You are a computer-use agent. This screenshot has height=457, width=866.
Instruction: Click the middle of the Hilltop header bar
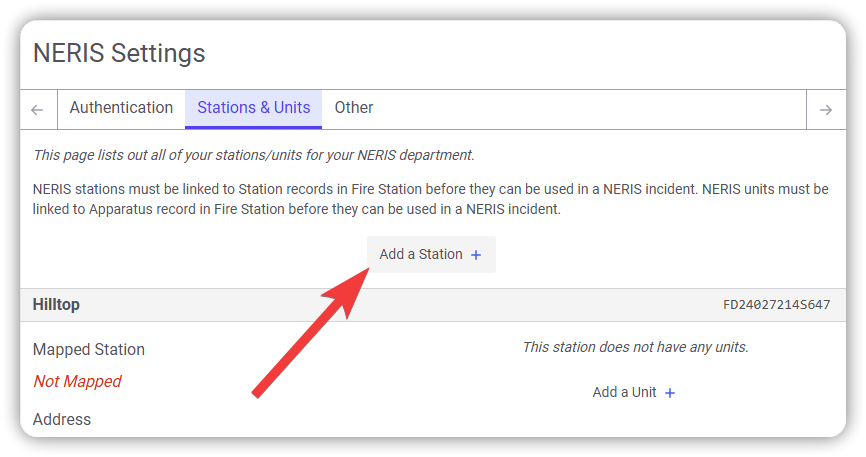(x=432, y=305)
